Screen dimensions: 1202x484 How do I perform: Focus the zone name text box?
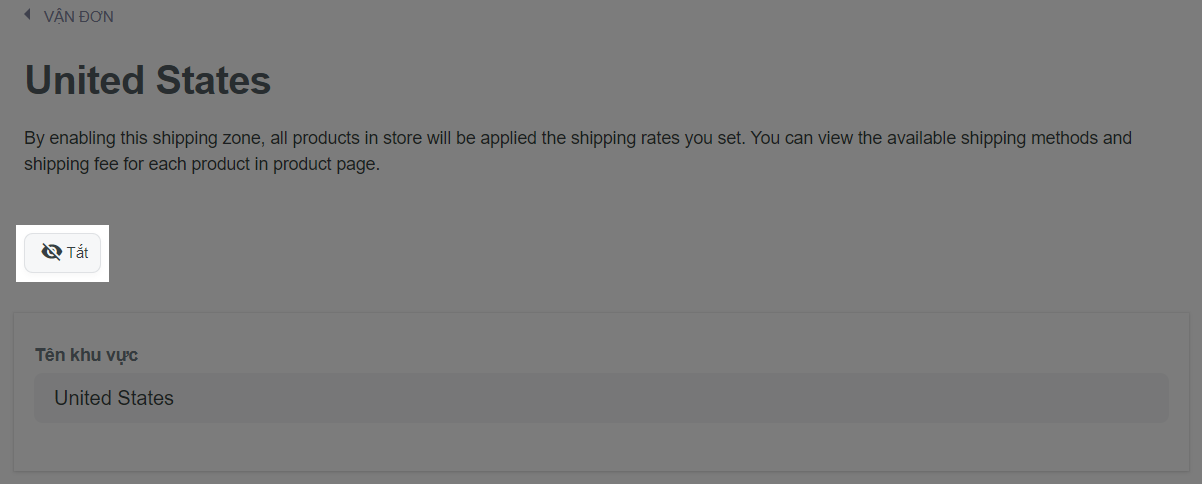(x=601, y=398)
